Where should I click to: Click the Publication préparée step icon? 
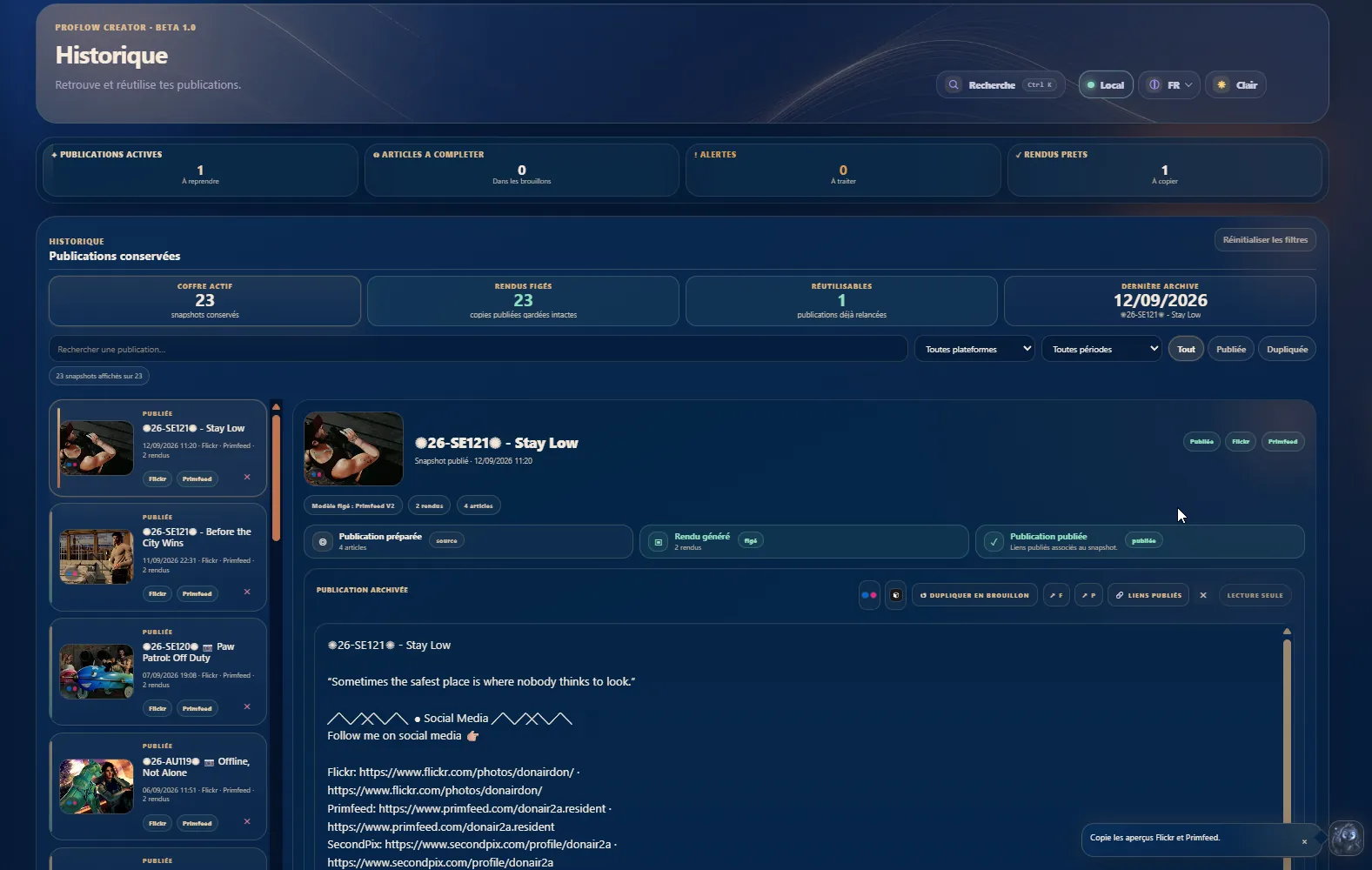coord(323,541)
